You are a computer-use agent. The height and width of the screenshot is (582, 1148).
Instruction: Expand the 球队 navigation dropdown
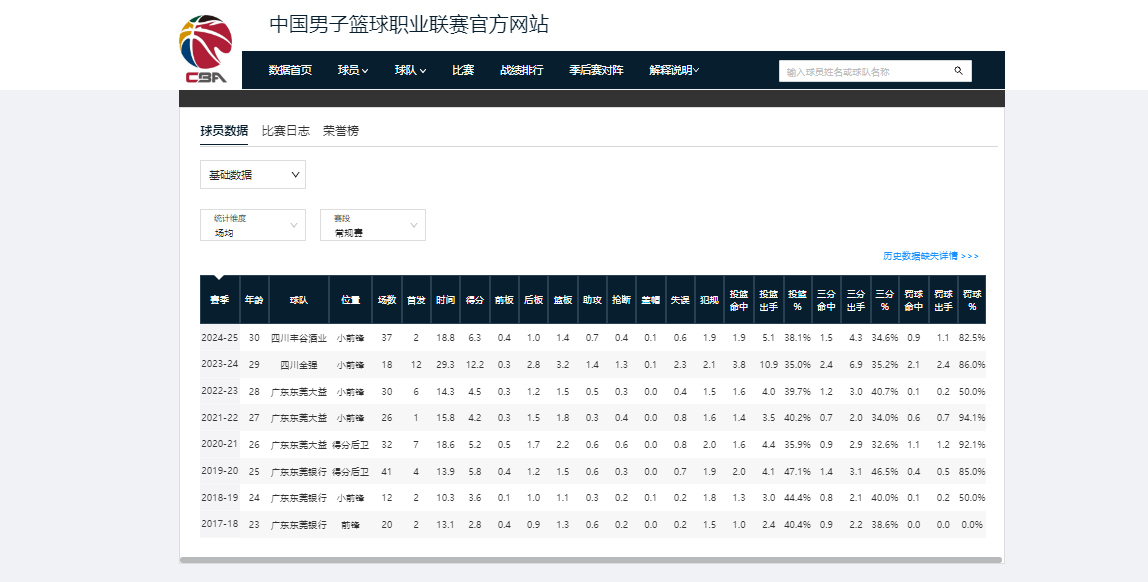(410, 71)
